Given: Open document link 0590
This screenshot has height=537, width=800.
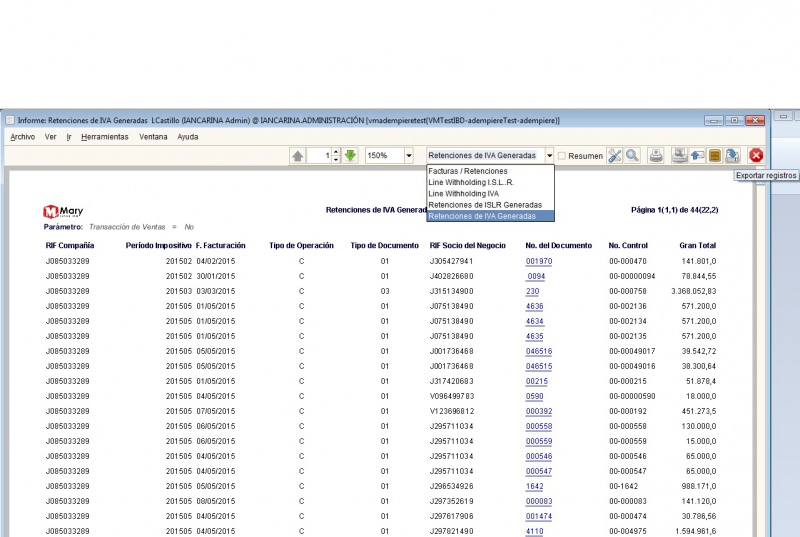Looking at the screenshot, I should 535,396.
